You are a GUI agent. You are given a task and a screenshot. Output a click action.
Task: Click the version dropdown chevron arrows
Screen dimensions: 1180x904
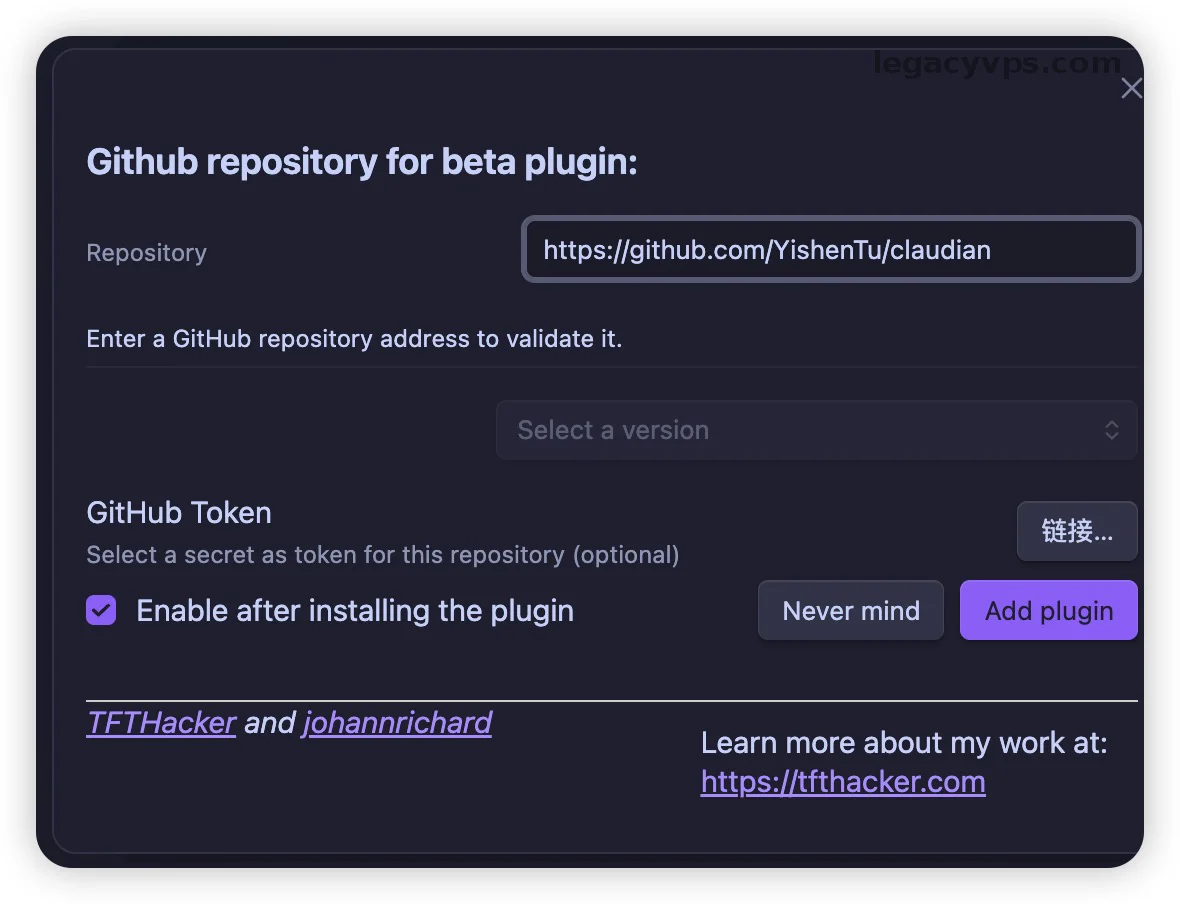(1111, 430)
